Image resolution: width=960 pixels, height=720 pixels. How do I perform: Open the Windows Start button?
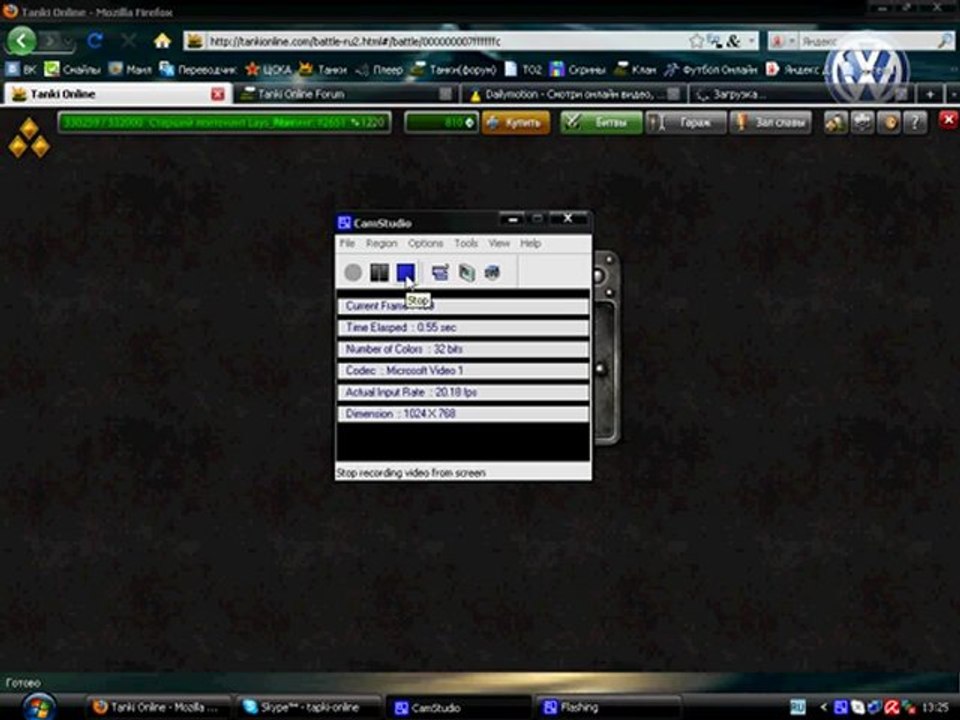pyautogui.click(x=39, y=707)
